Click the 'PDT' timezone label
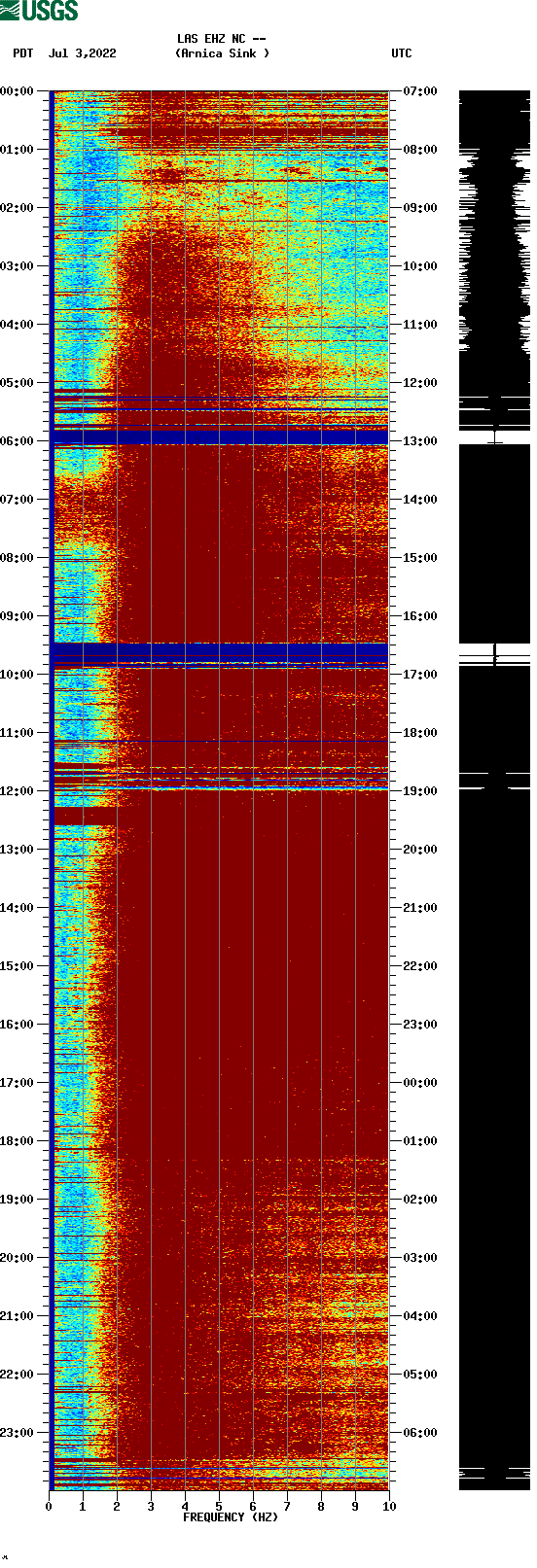Viewport: 537px width, 1568px height. click(x=23, y=53)
